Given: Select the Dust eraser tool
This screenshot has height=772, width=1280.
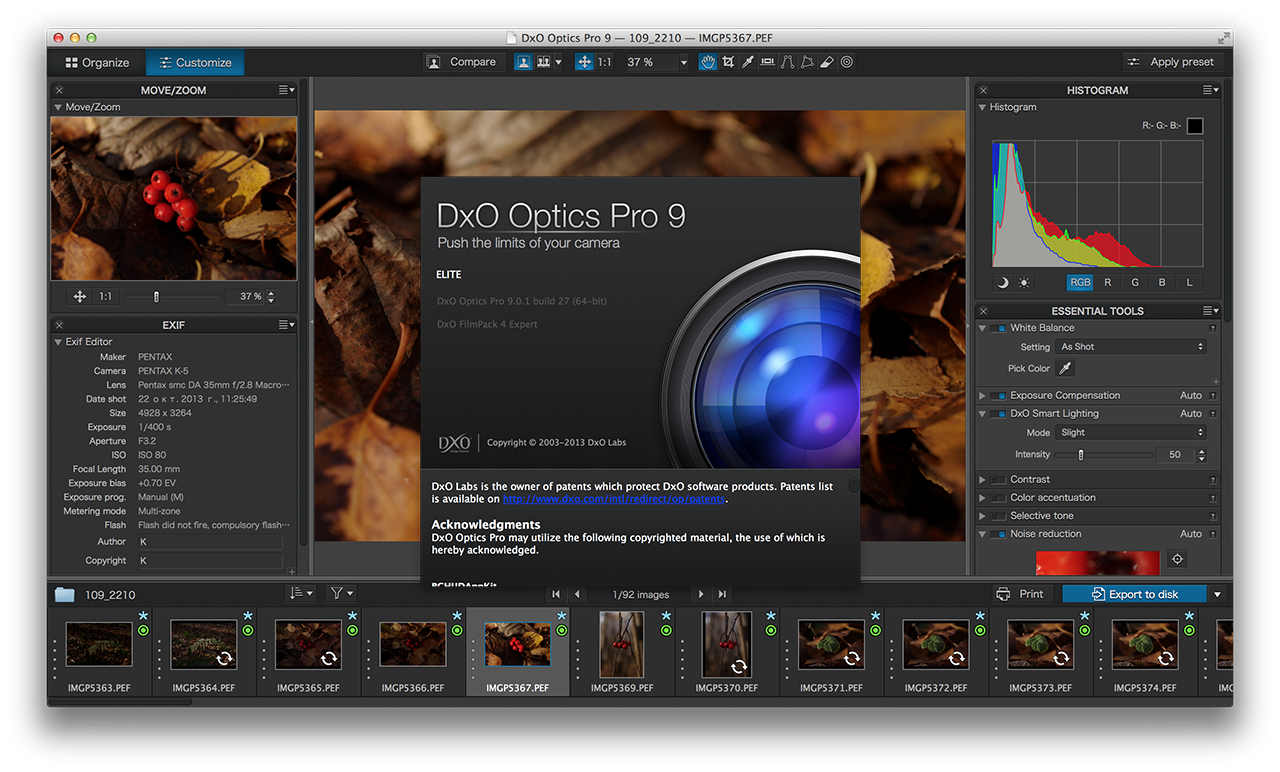Looking at the screenshot, I should tap(827, 62).
